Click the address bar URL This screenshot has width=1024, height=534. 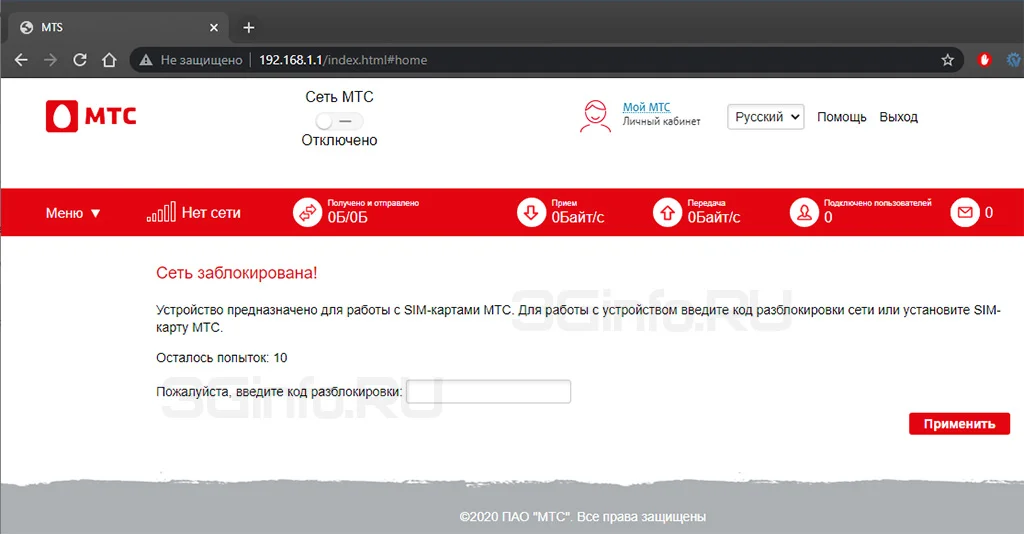pyautogui.click(x=343, y=60)
